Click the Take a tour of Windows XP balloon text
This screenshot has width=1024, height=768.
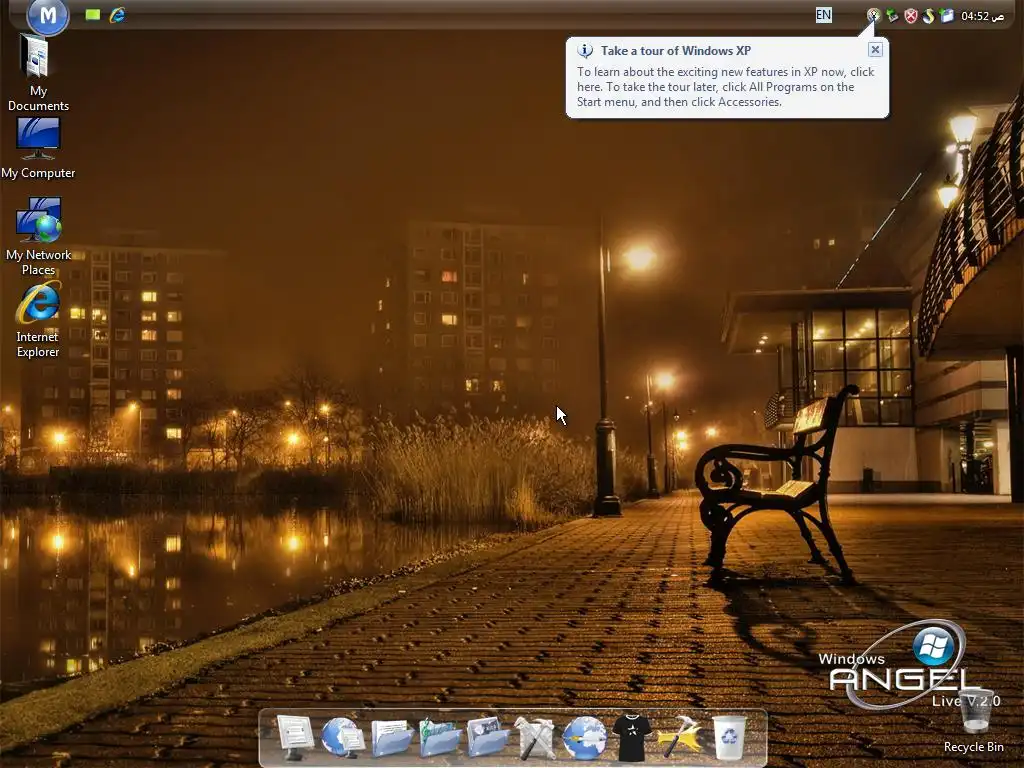[675, 51]
